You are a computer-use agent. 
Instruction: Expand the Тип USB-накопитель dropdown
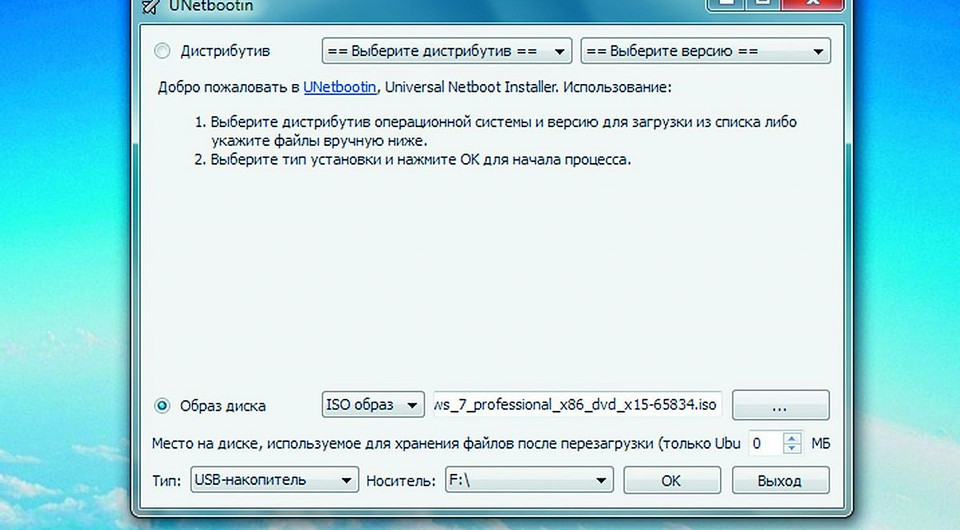pos(273,480)
